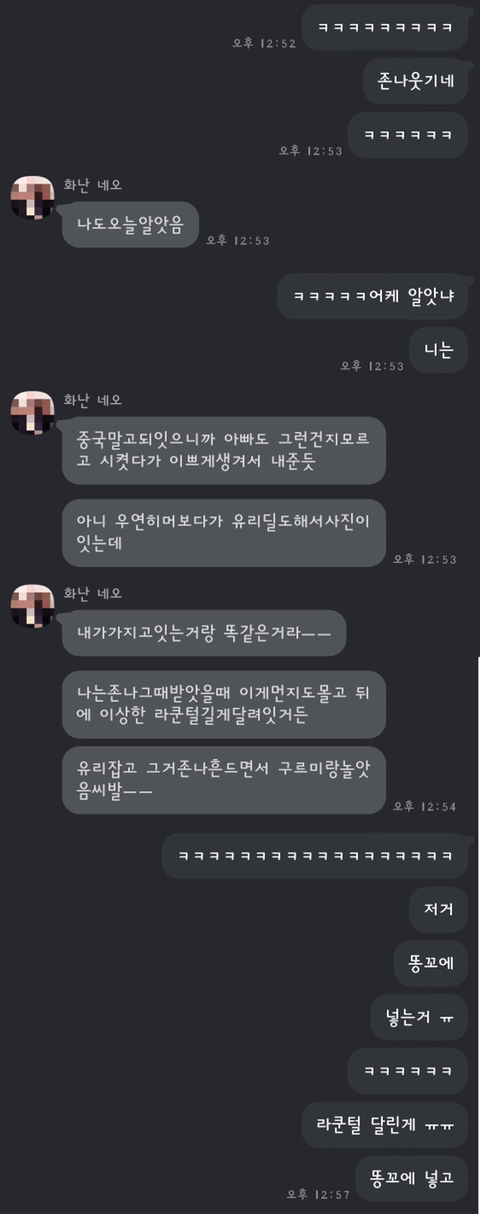Select the 넣는거 ㅠ sent bubble
The width and height of the screenshot is (480, 1214).
419,1017
